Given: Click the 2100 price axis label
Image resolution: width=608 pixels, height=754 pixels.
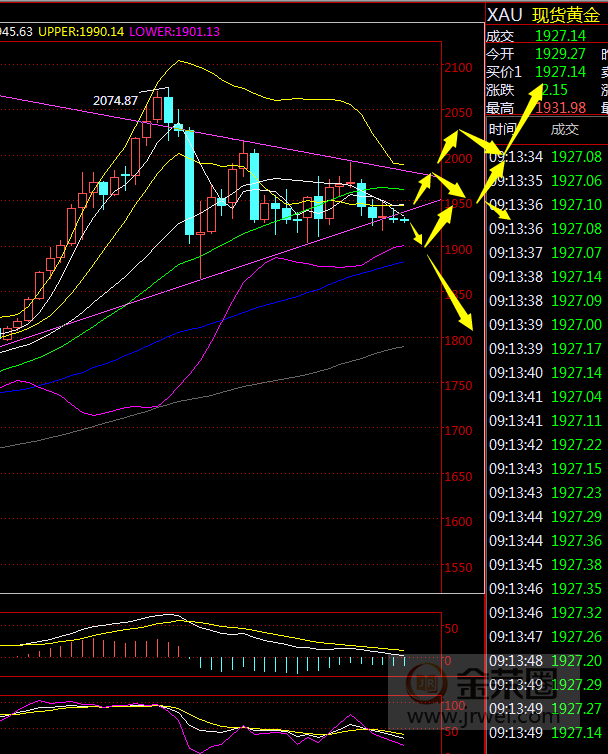Looking at the screenshot, I should [x=458, y=67].
